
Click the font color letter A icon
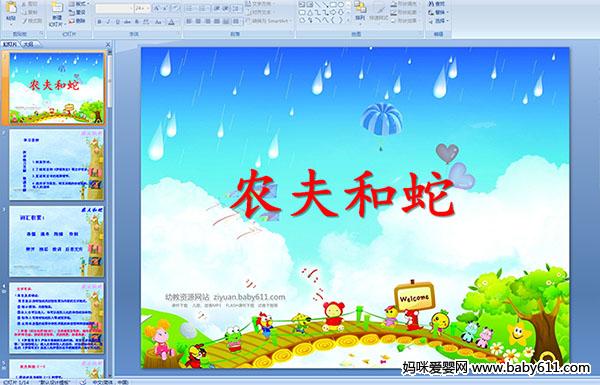pyautogui.click(x=171, y=22)
